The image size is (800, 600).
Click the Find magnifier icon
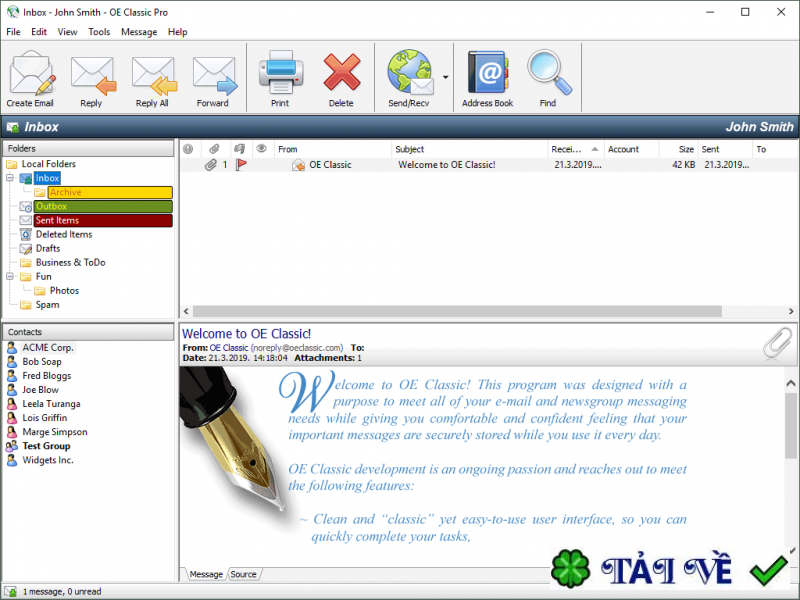tap(549, 72)
